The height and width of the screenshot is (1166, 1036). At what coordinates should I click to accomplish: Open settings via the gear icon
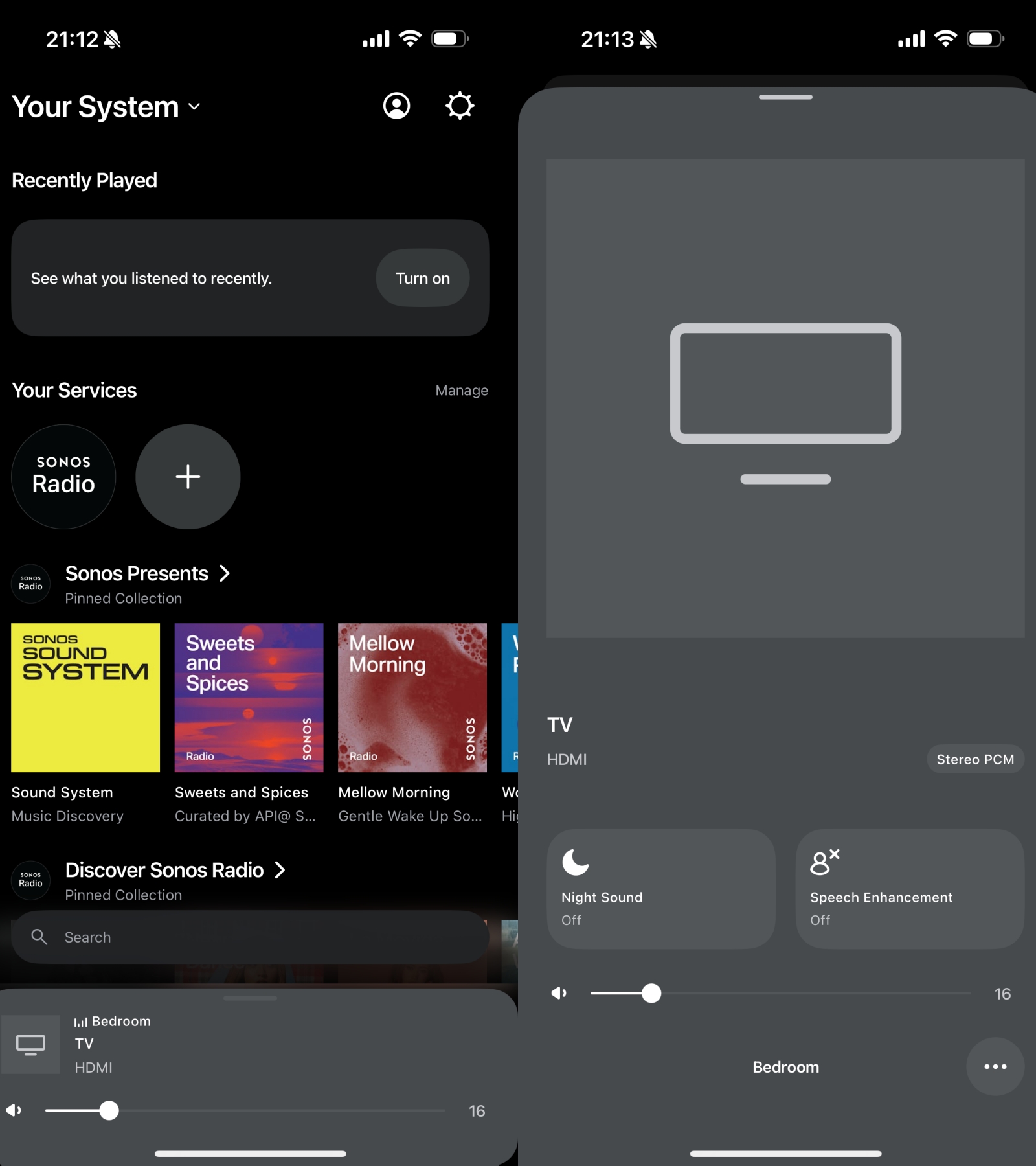click(460, 106)
